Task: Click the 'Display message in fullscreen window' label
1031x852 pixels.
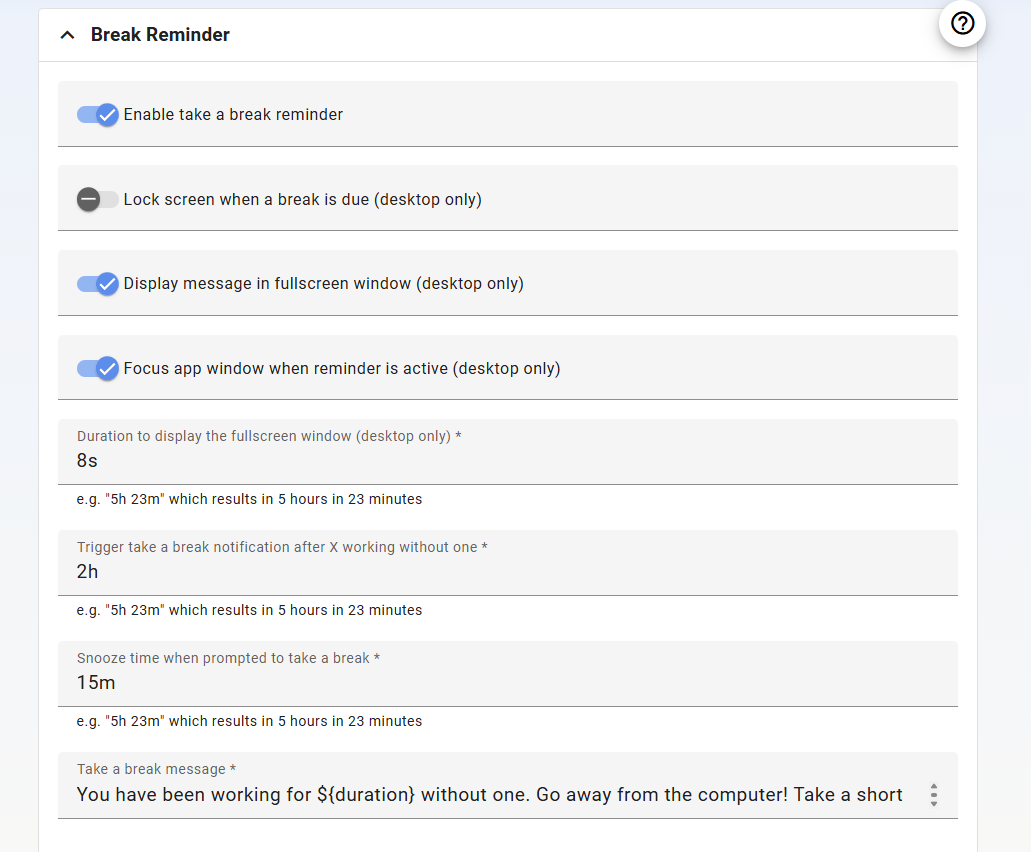Action: (324, 283)
